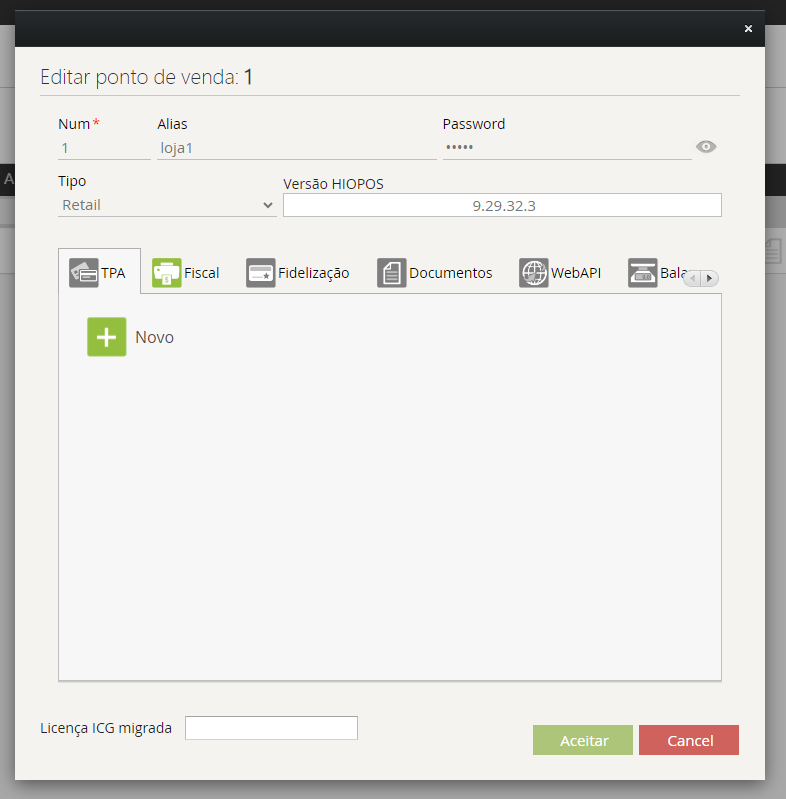Click the Novo label to add entry
Image resolution: width=786 pixels, height=799 pixels.
click(x=154, y=337)
